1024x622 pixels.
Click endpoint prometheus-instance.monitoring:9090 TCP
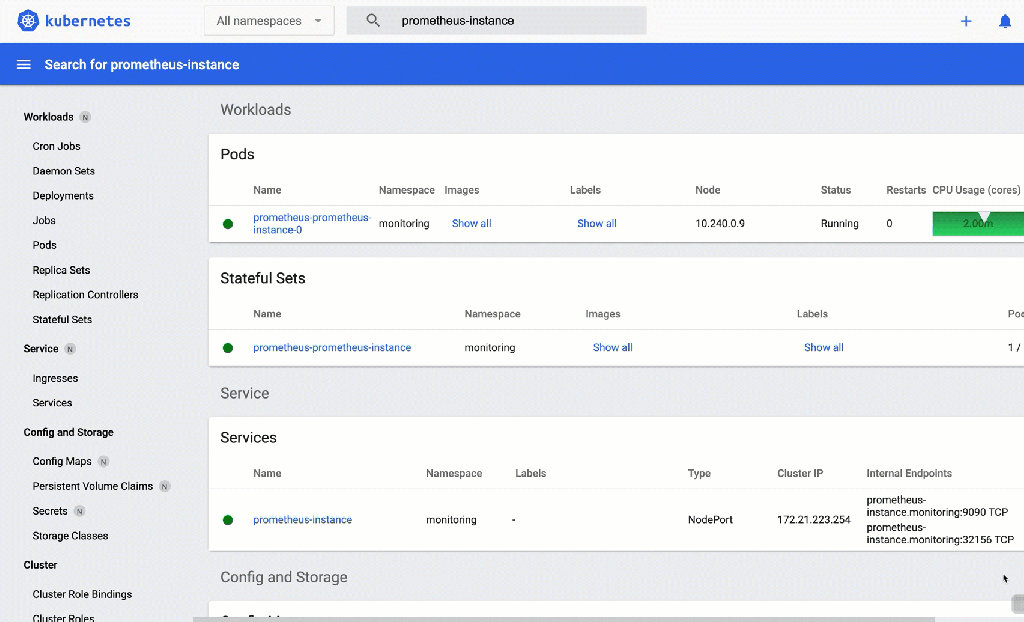click(x=937, y=506)
